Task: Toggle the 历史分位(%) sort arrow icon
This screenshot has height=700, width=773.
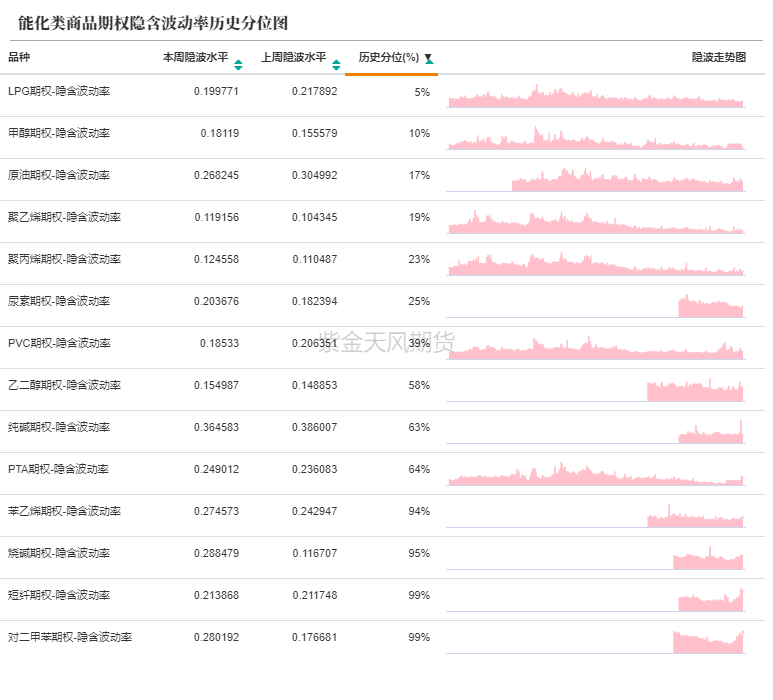Action: pos(429,59)
